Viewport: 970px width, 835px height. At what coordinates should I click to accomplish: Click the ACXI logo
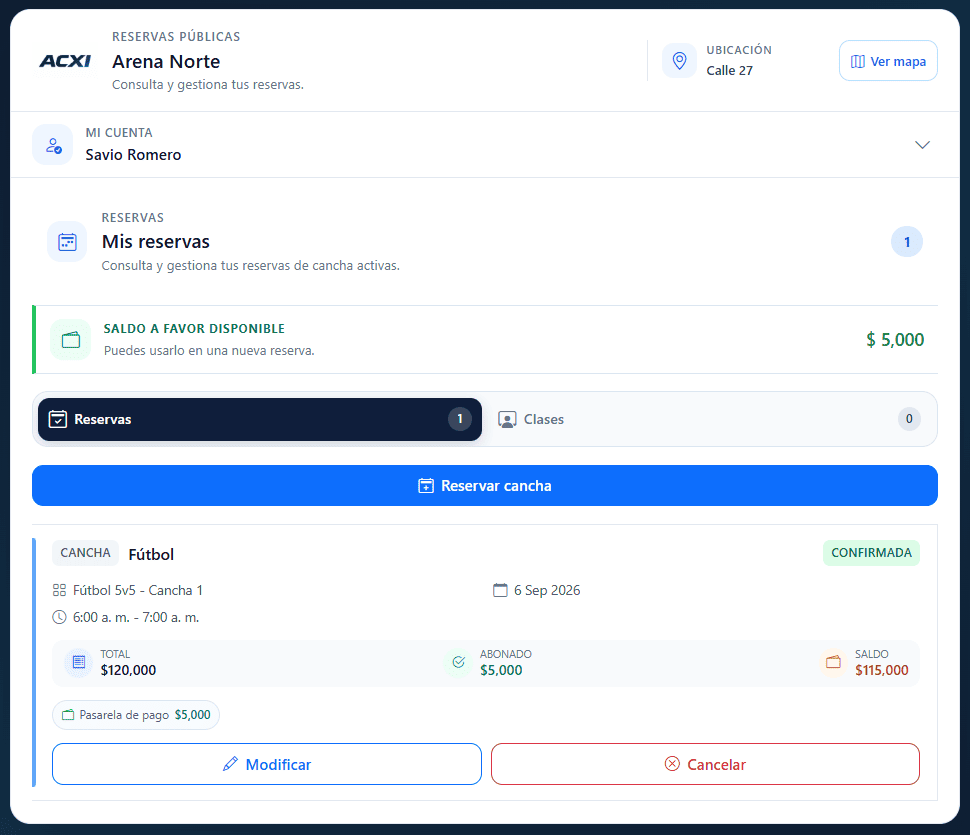(65, 61)
